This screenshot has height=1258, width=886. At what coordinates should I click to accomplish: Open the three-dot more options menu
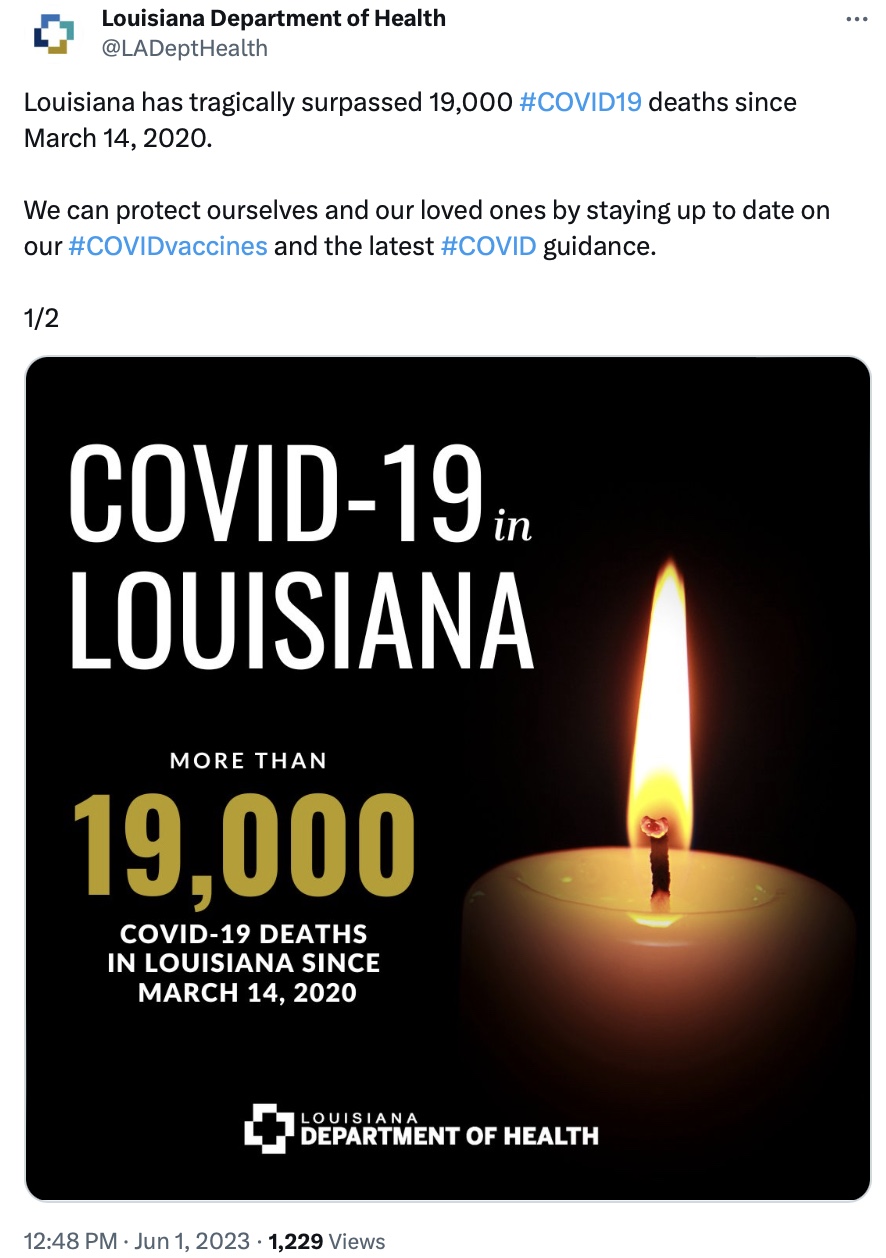click(857, 19)
